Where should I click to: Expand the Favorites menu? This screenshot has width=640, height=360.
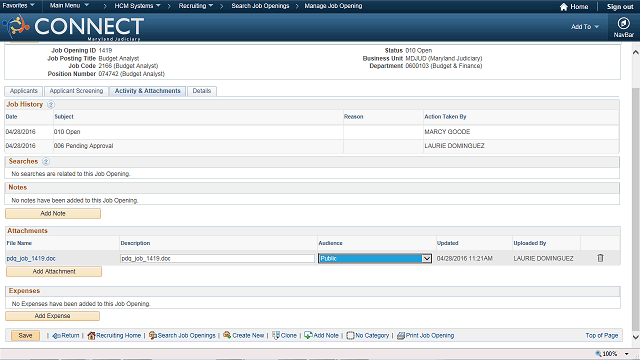pos(18,6)
